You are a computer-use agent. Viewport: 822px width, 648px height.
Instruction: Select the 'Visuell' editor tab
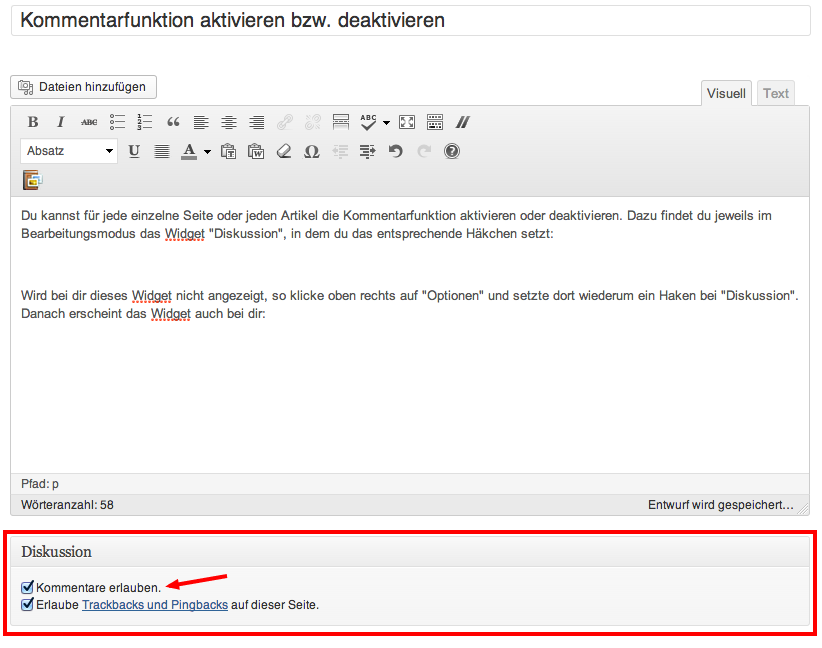tap(726, 93)
